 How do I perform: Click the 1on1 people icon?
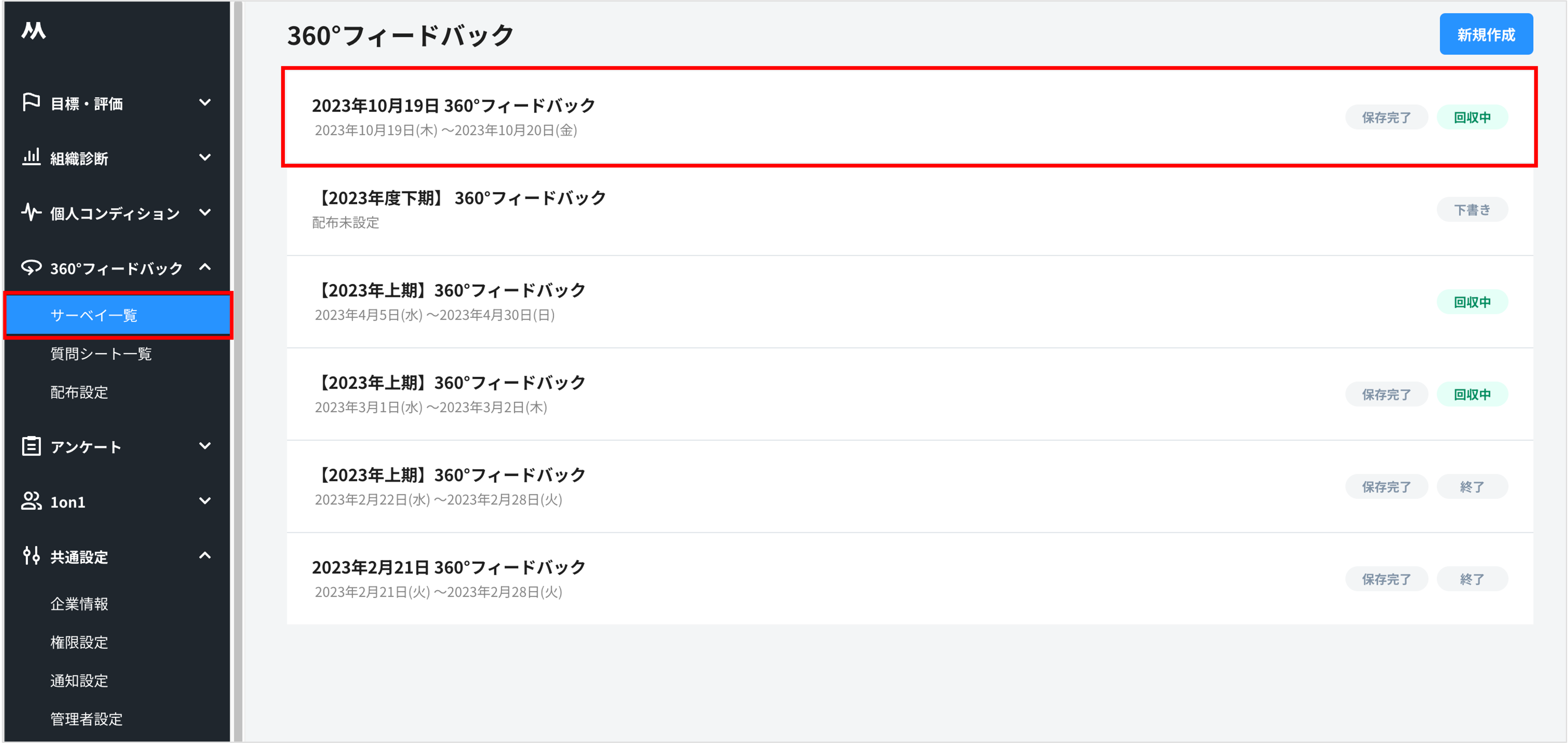[x=31, y=501]
